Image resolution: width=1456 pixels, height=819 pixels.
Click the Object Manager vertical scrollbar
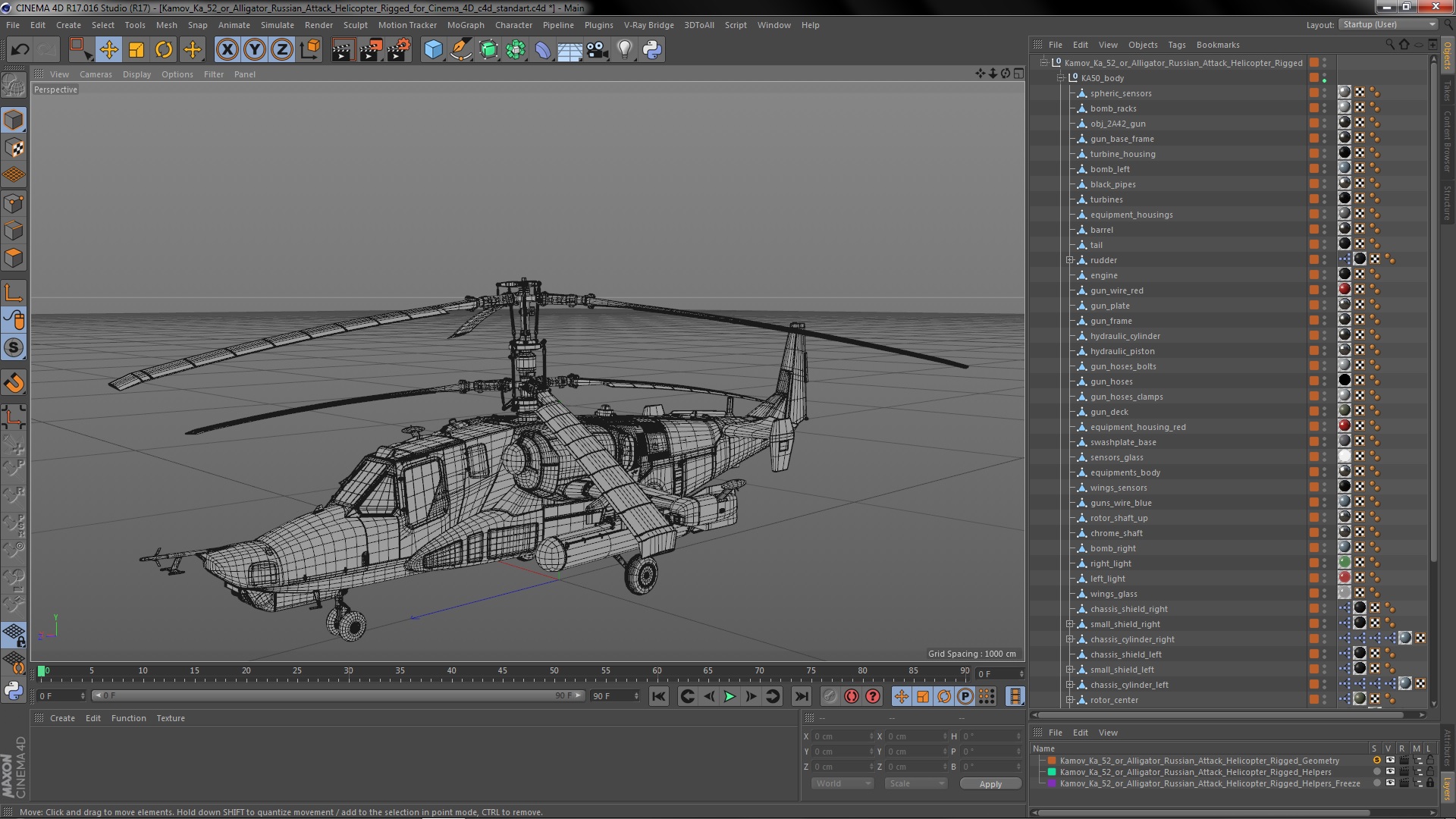(1433, 311)
